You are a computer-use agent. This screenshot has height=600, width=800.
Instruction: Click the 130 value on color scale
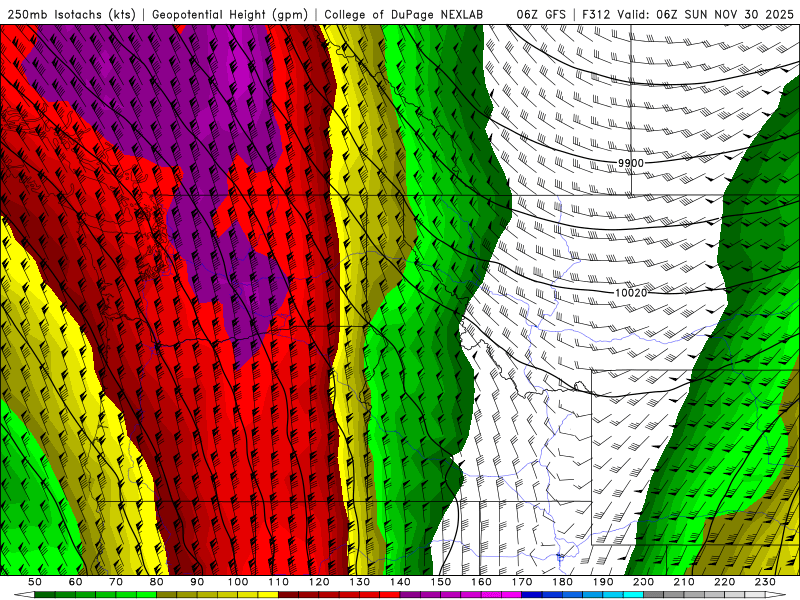point(359,582)
